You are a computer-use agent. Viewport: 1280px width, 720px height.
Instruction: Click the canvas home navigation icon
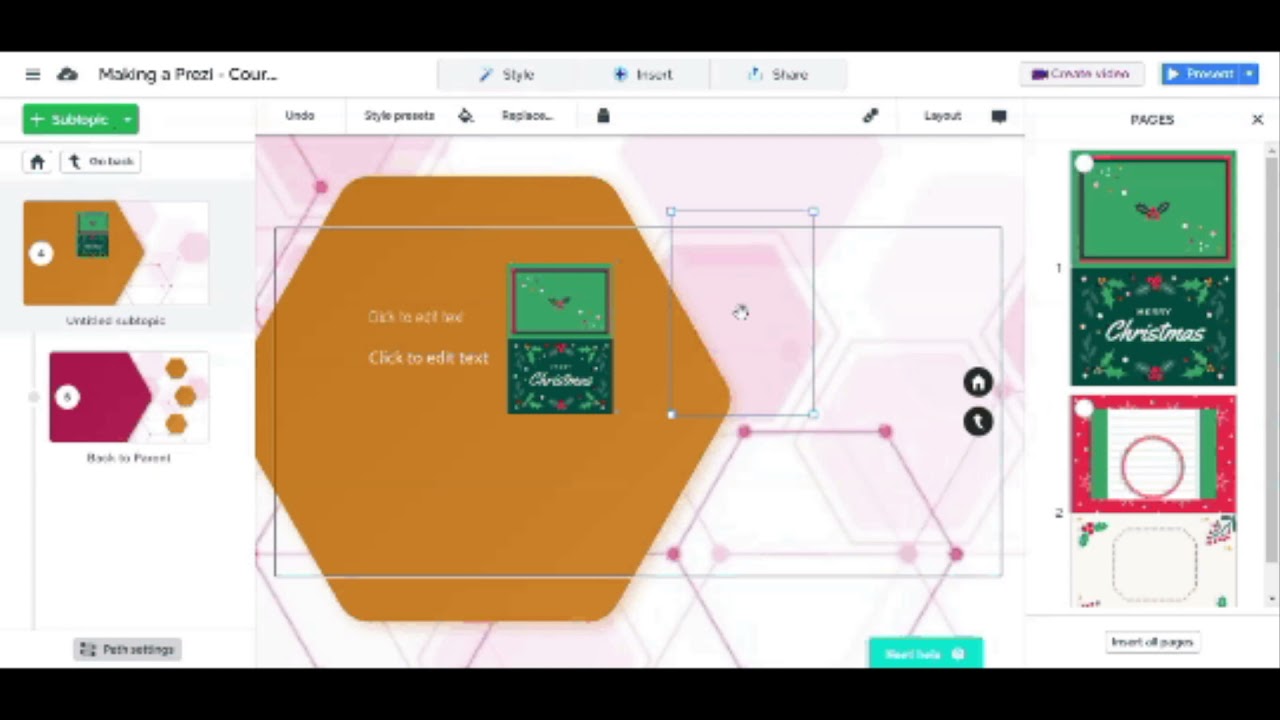click(978, 382)
